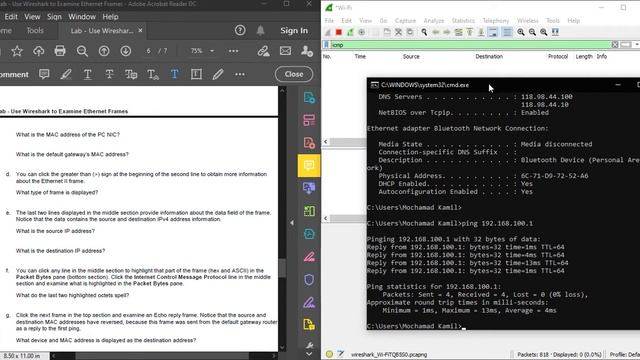This screenshot has width=640, height=360.
Task: Click the upload to cloud icon in Acrobat
Action: [x=38, y=51]
